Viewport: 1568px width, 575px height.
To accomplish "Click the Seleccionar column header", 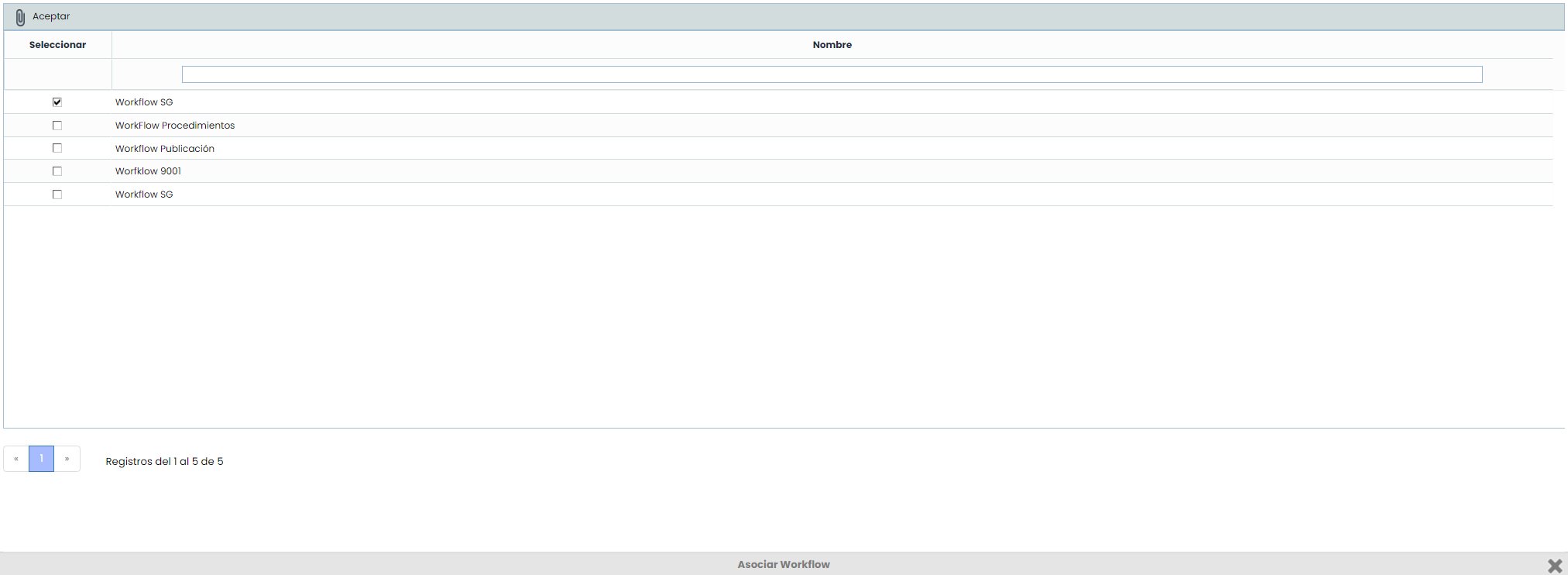I will point(58,45).
